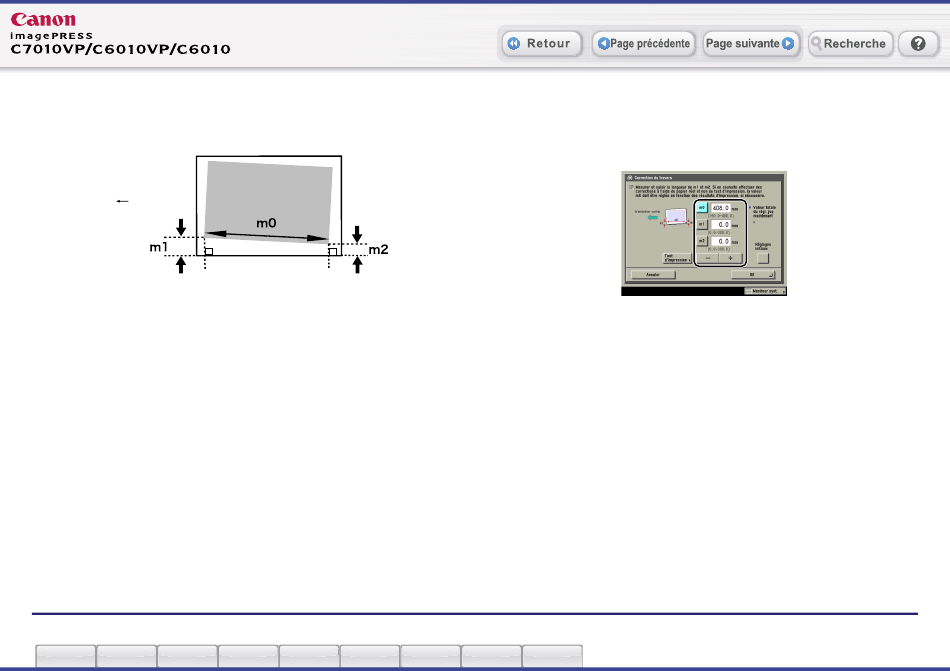Image resolution: width=950 pixels, height=671 pixels.
Task: Click the imagePRESS C7010VP/C6010VP/C6010 model title
Action: pyautogui.click(x=120, y=44)
